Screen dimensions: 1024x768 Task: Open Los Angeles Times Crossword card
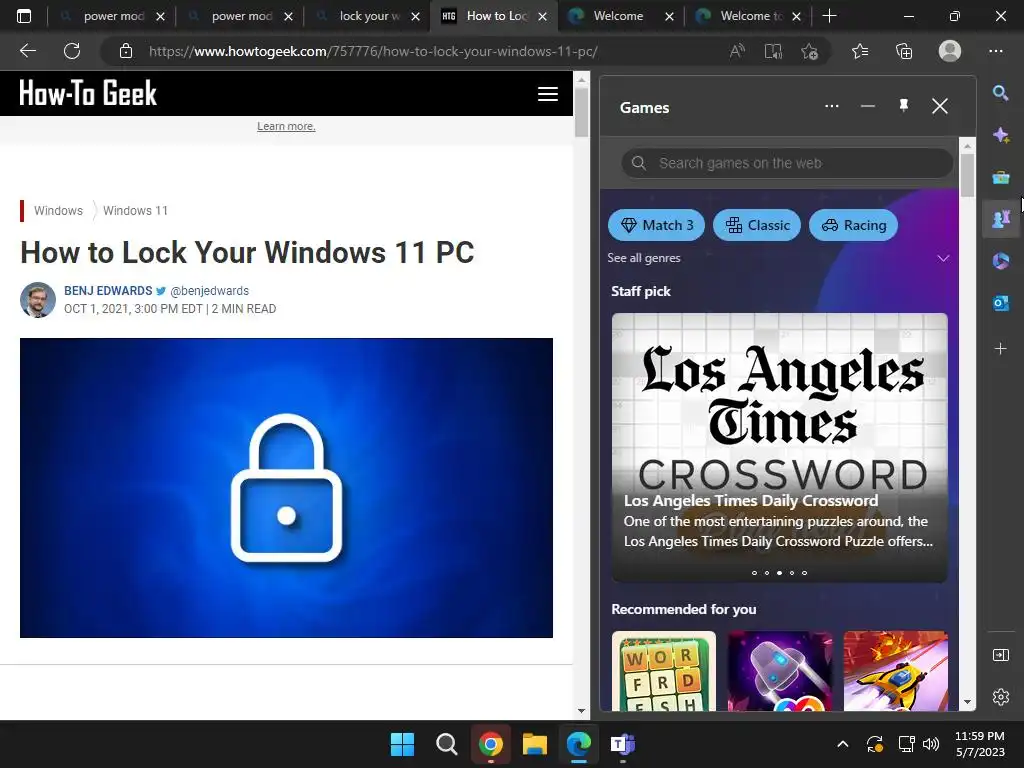tap(779, 447)
